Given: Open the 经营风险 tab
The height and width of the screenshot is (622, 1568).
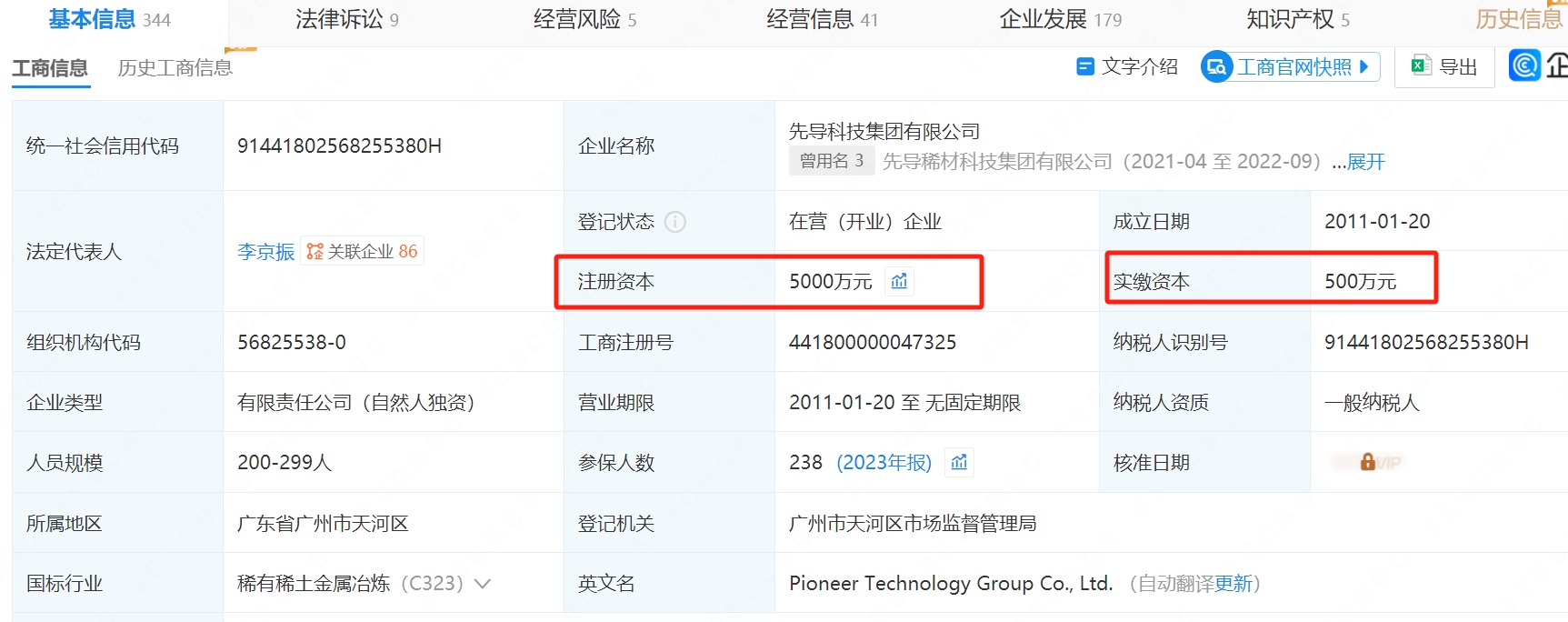Looking at the screenshot, I should tap(584, 19).
